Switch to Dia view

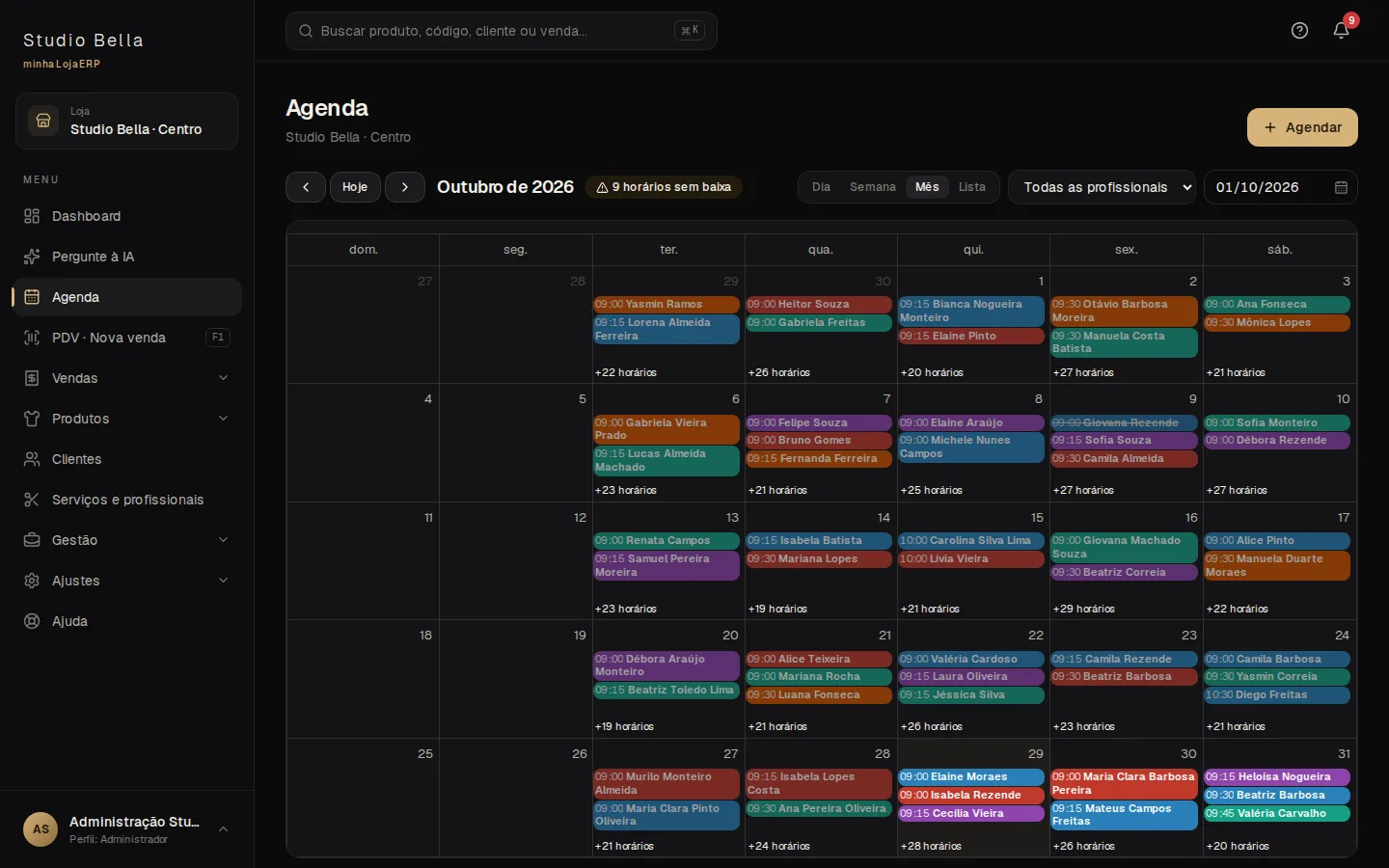821,187
